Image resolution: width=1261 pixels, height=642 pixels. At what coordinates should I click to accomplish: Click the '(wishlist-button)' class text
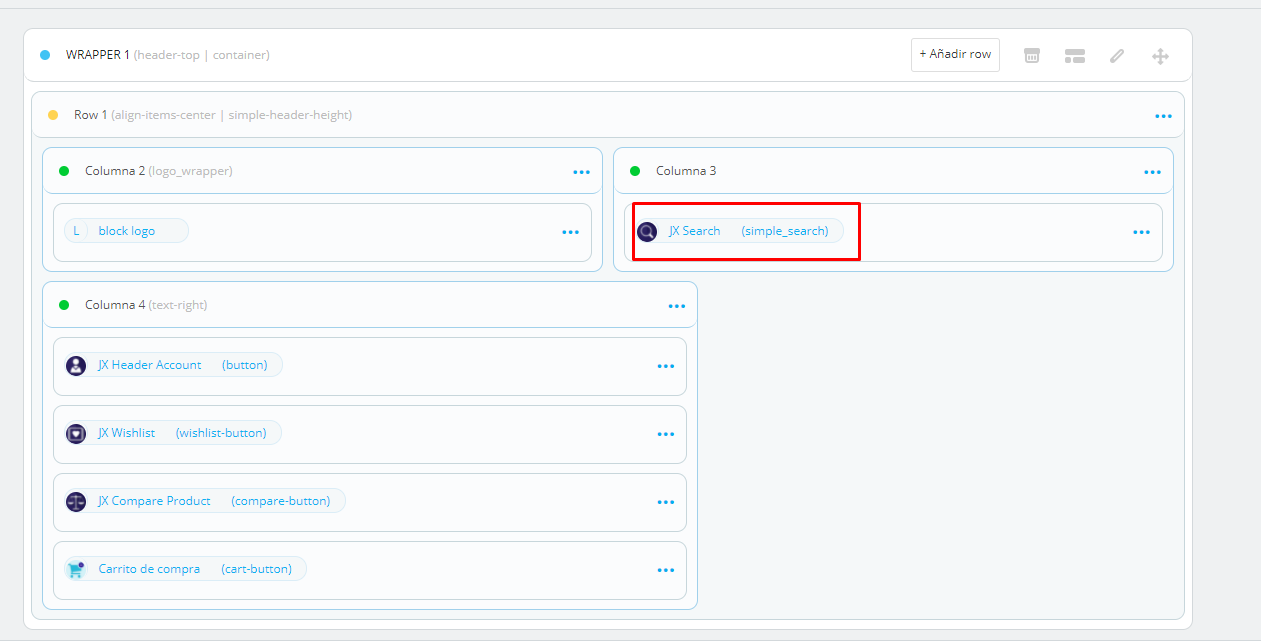[221, 433]
